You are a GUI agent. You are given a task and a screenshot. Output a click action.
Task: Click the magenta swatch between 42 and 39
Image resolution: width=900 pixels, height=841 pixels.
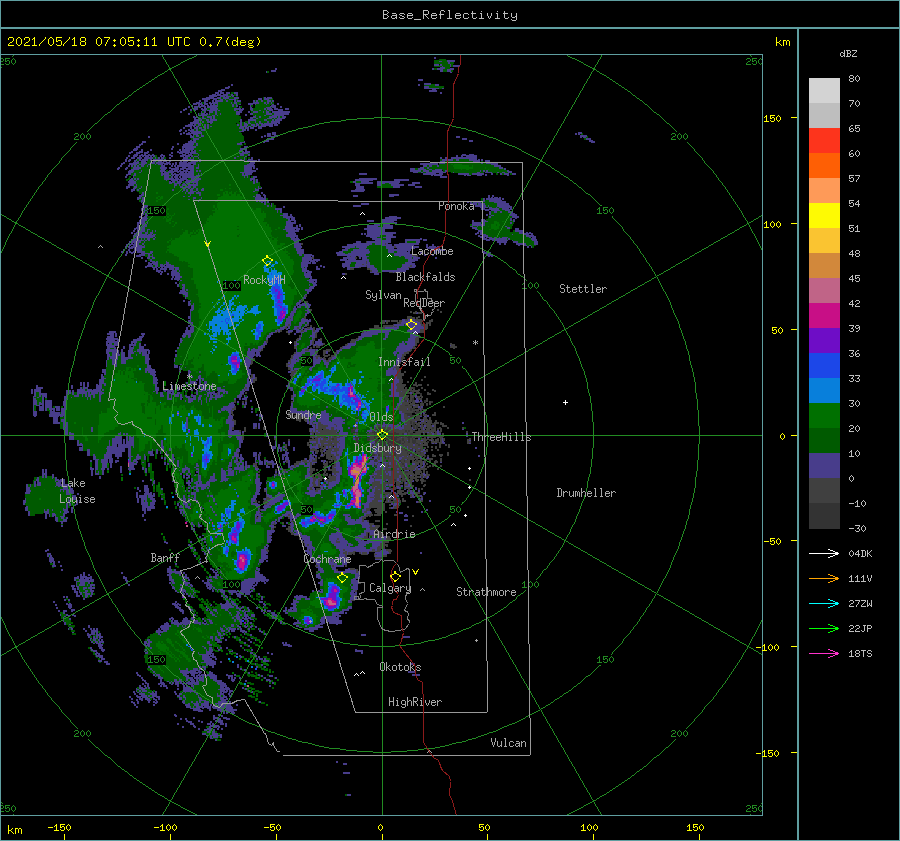[824, 316]
